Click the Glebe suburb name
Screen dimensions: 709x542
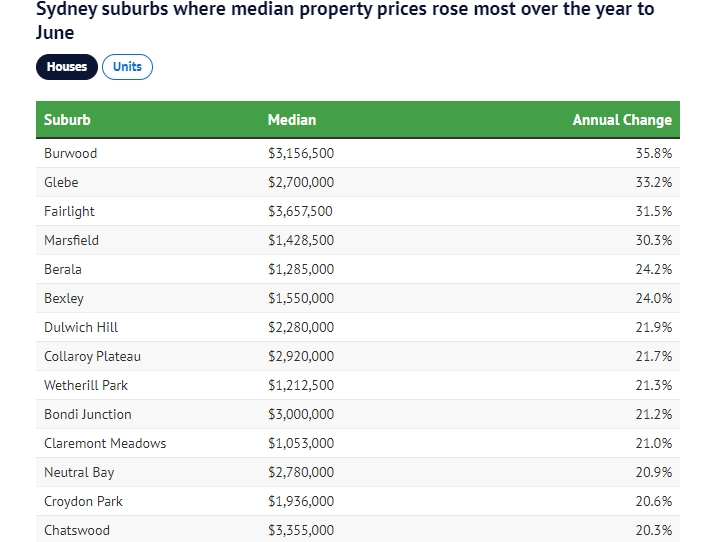pos(61,182)
